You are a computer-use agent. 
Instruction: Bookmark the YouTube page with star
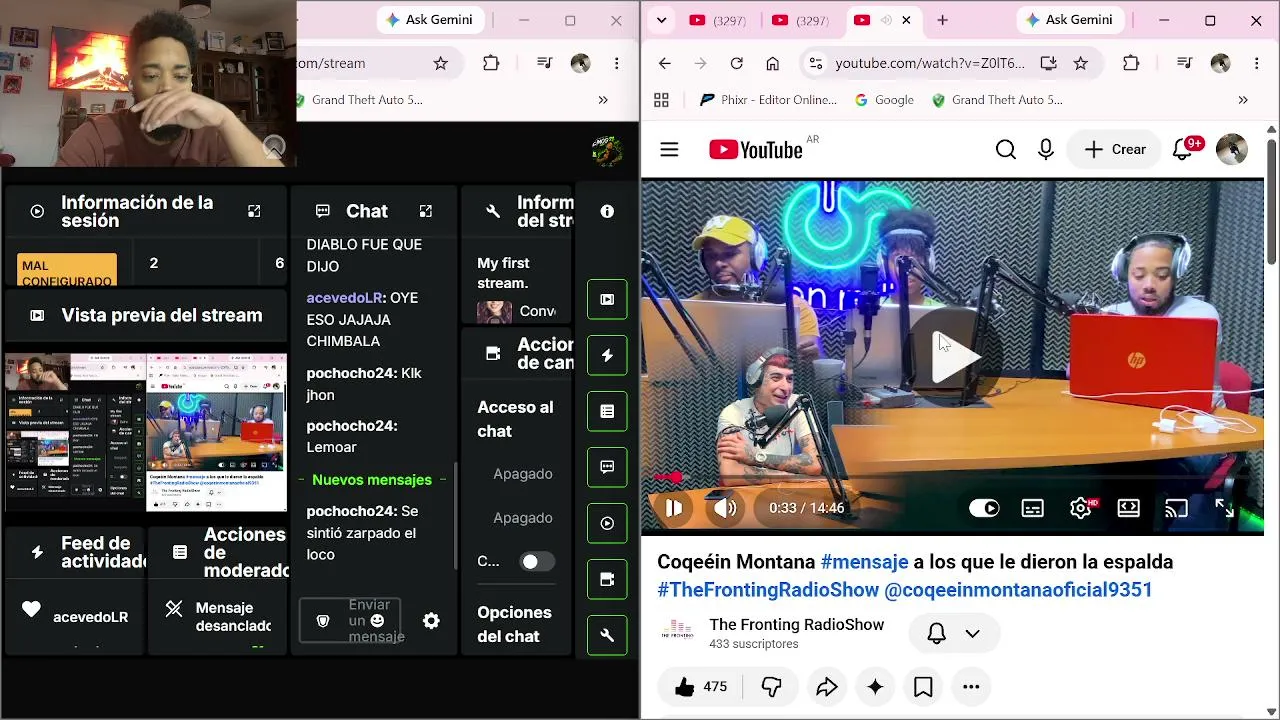[1081, 63]
